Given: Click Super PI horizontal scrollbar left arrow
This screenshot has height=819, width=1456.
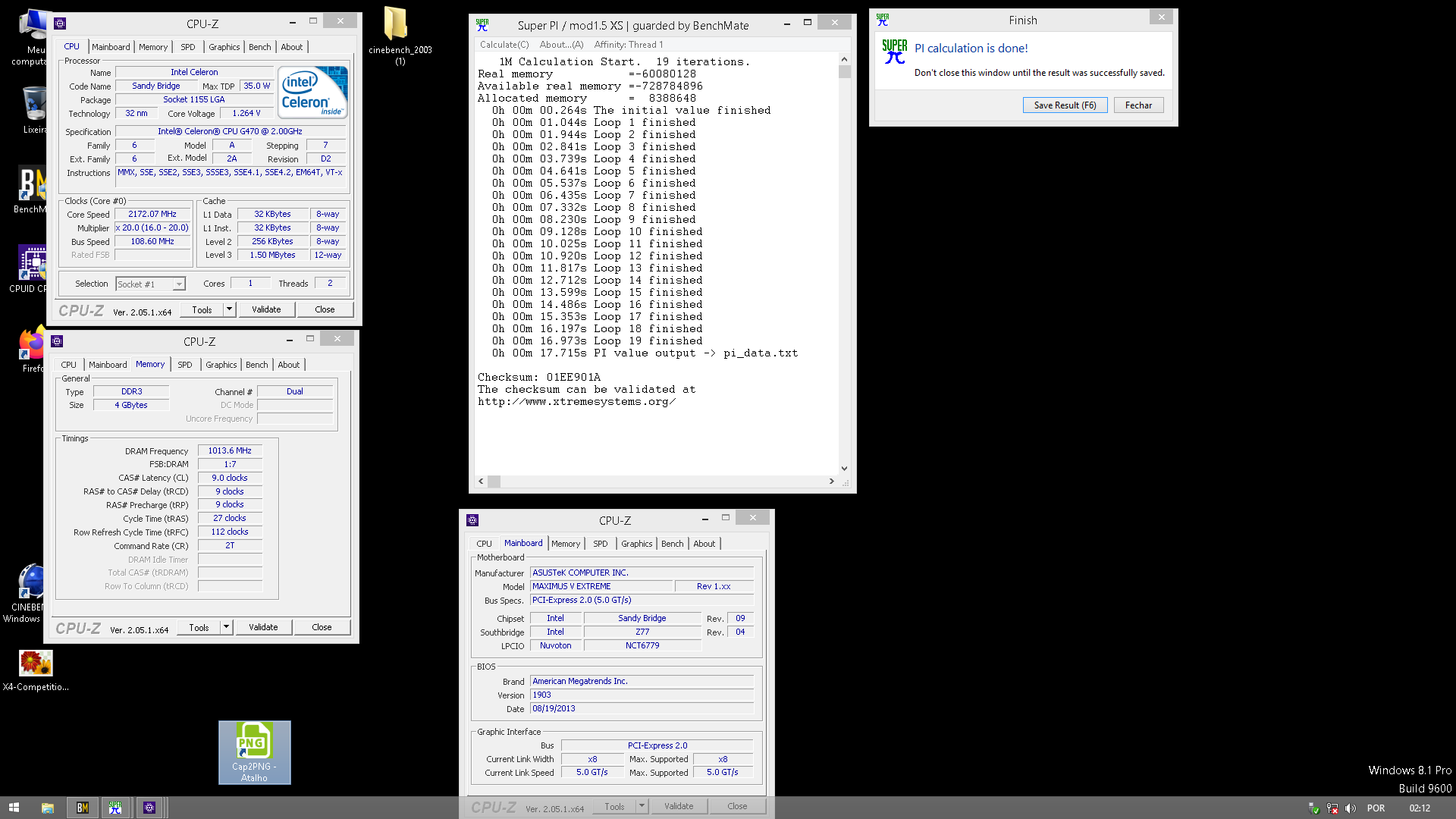Looking at the screenshot, I should click(481, 482).
